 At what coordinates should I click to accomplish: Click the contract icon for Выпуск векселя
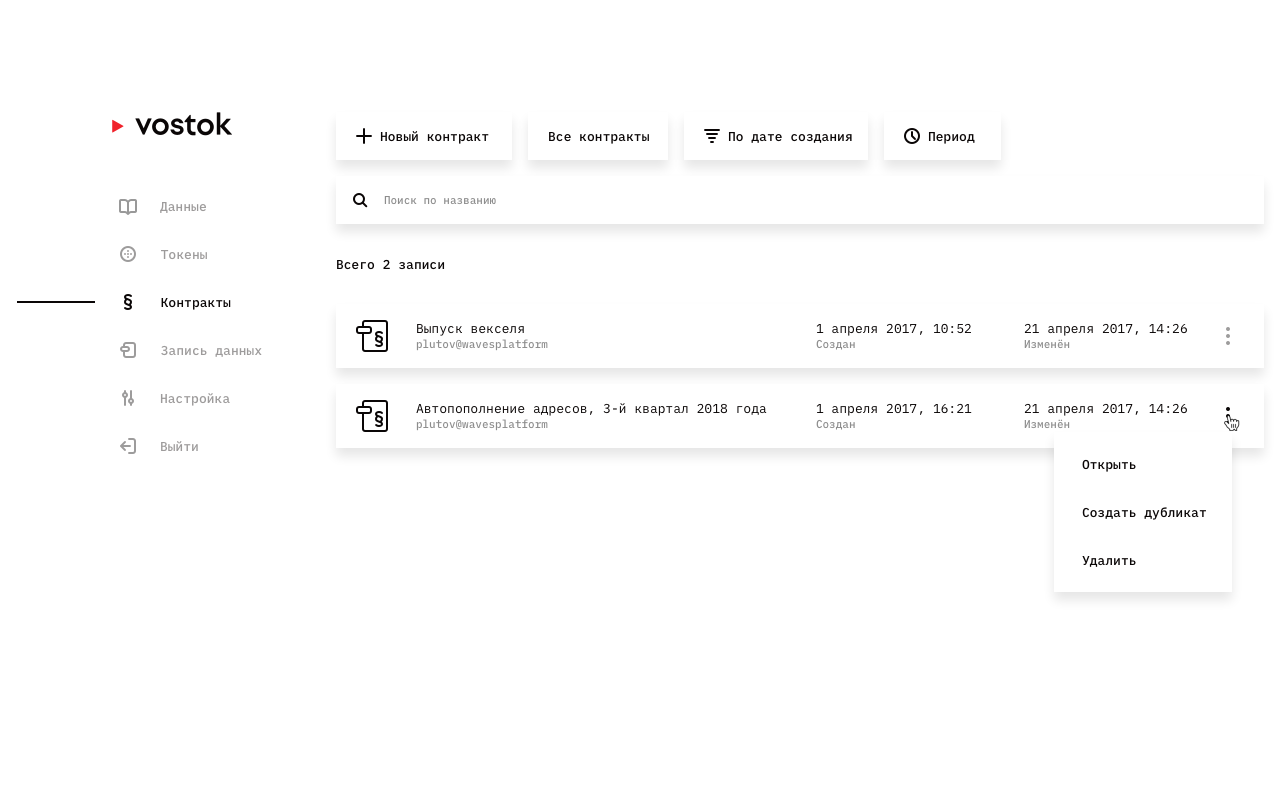pos(372,336)
